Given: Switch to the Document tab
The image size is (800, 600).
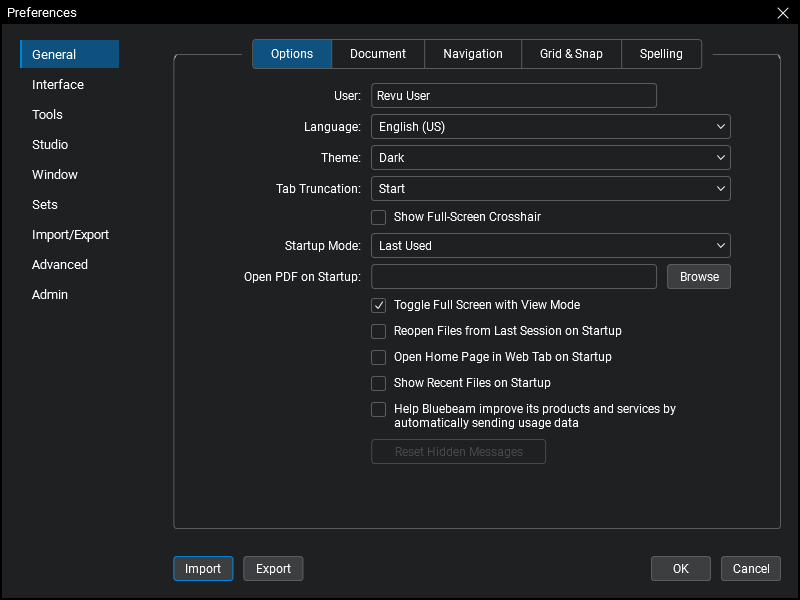Looking at the screenshot, I should coord(378,54).
